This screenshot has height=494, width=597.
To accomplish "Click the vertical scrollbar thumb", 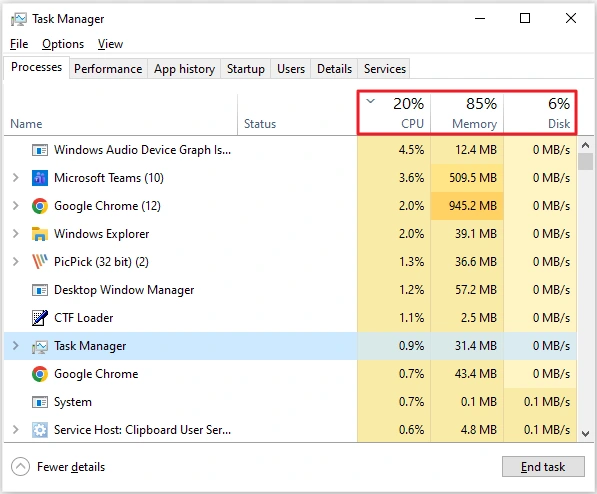I will (586, 161).
